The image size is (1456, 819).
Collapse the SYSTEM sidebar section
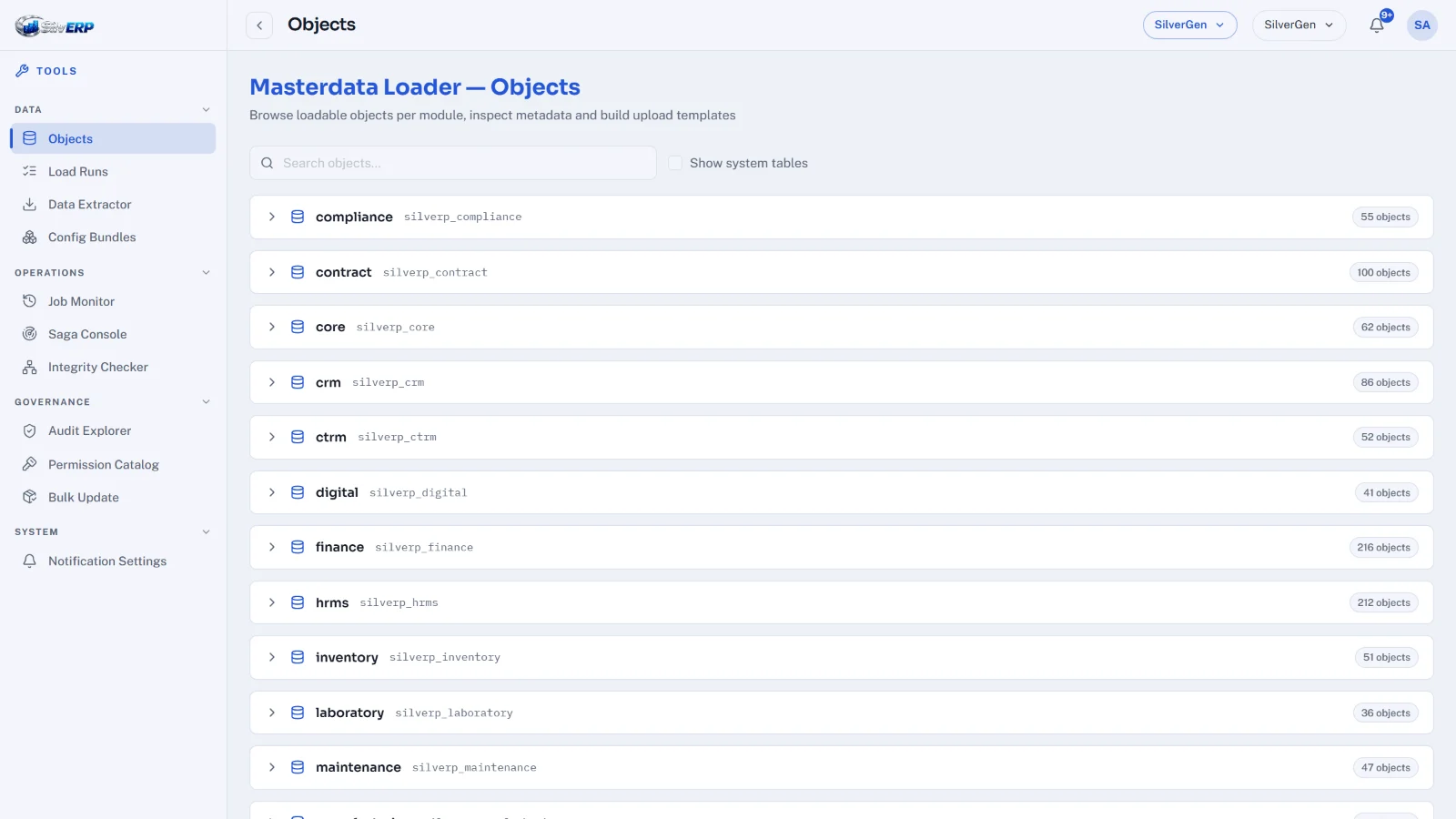coord(206,532)
